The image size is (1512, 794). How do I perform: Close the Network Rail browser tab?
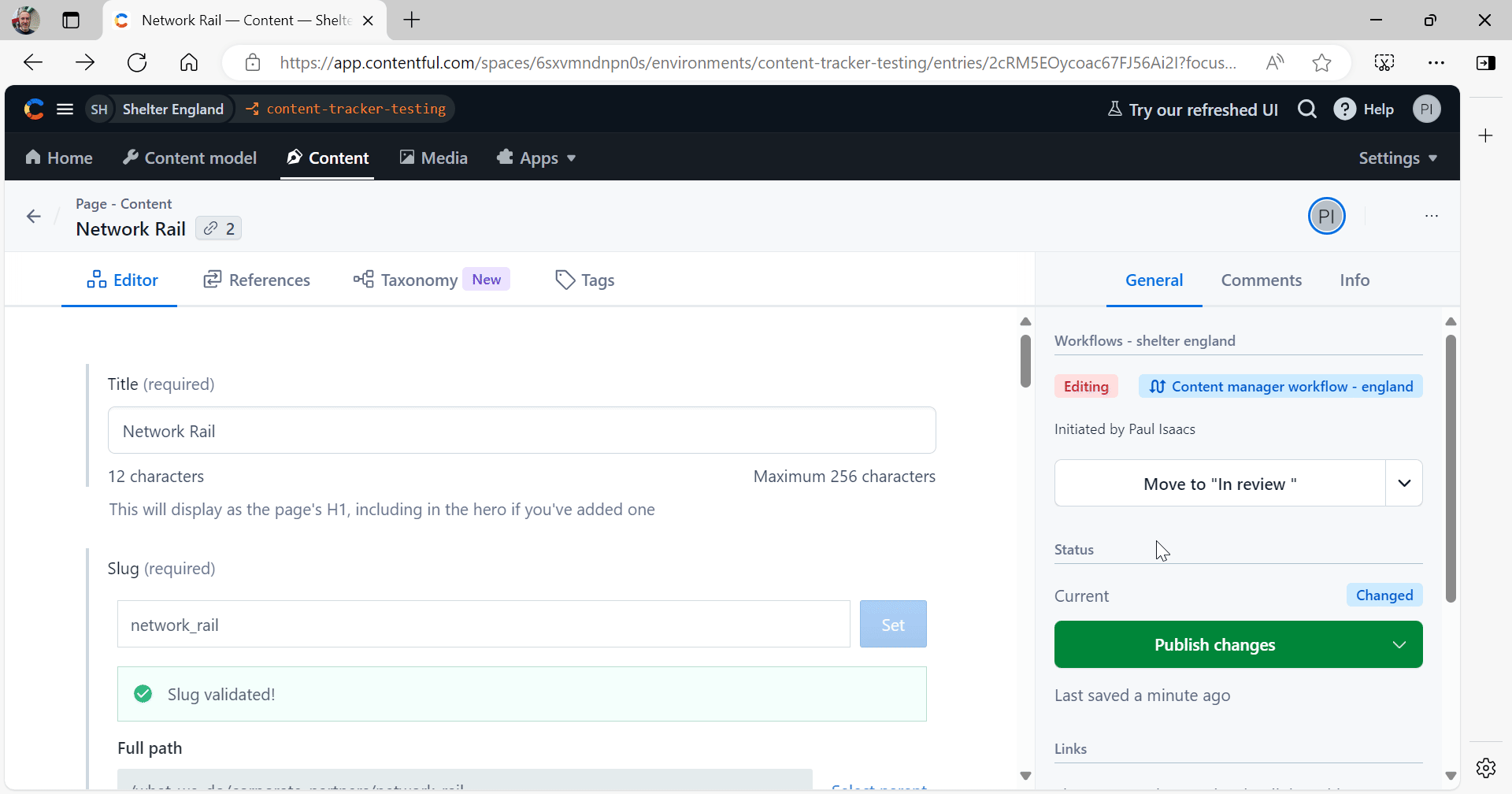tap(368, 20)
